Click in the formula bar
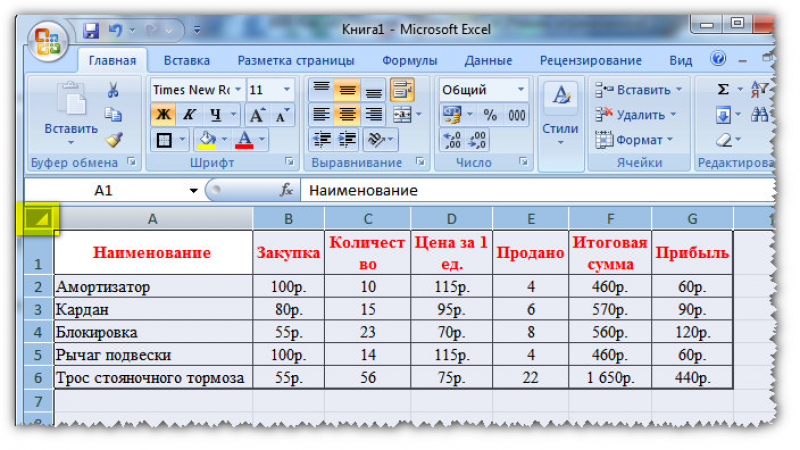 click(538, 191)
